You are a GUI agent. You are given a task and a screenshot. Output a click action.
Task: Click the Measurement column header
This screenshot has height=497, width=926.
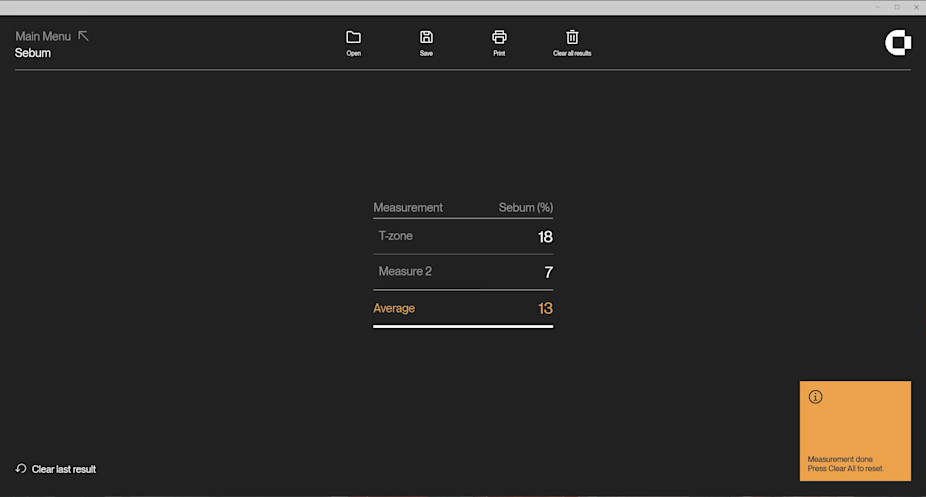point(408,208)
